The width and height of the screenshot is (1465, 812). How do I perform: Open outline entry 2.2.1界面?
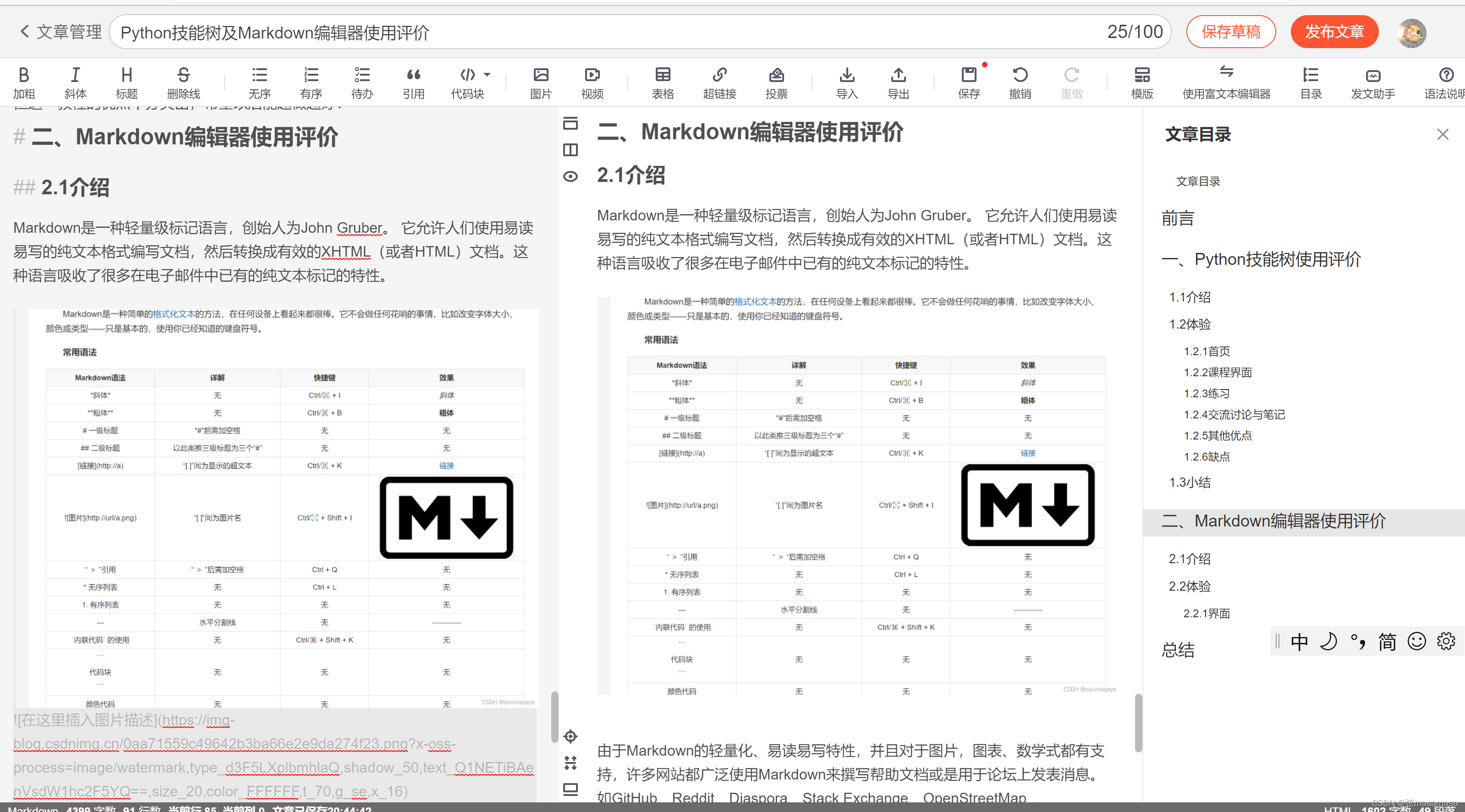click(1207, 613)
